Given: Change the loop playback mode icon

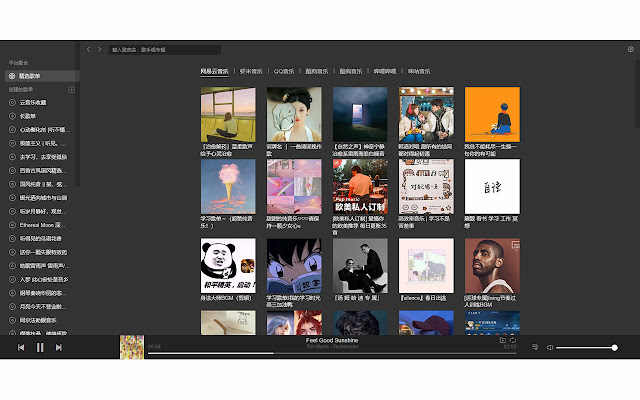Looking at the screenshot, I should coord(513,340).
